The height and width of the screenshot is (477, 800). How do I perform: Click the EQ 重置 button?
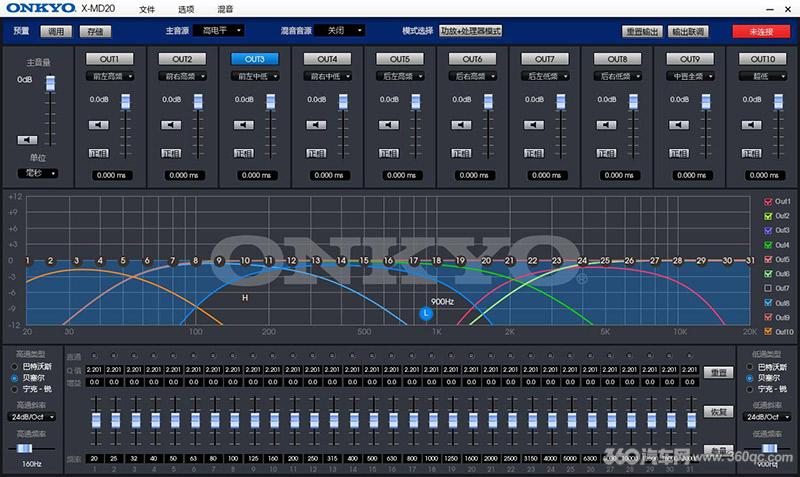click(x=718, y=373)
